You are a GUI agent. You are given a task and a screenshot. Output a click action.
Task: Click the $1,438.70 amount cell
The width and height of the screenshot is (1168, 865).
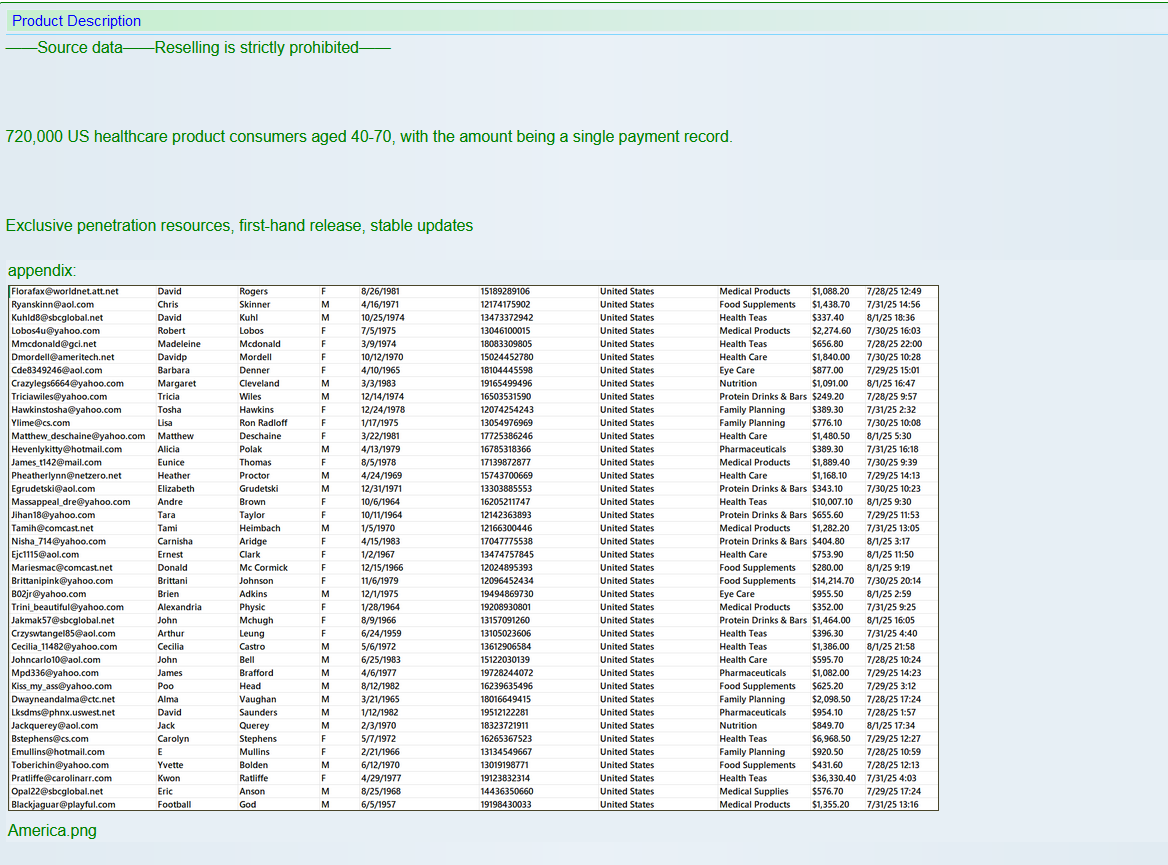point(830,305)
